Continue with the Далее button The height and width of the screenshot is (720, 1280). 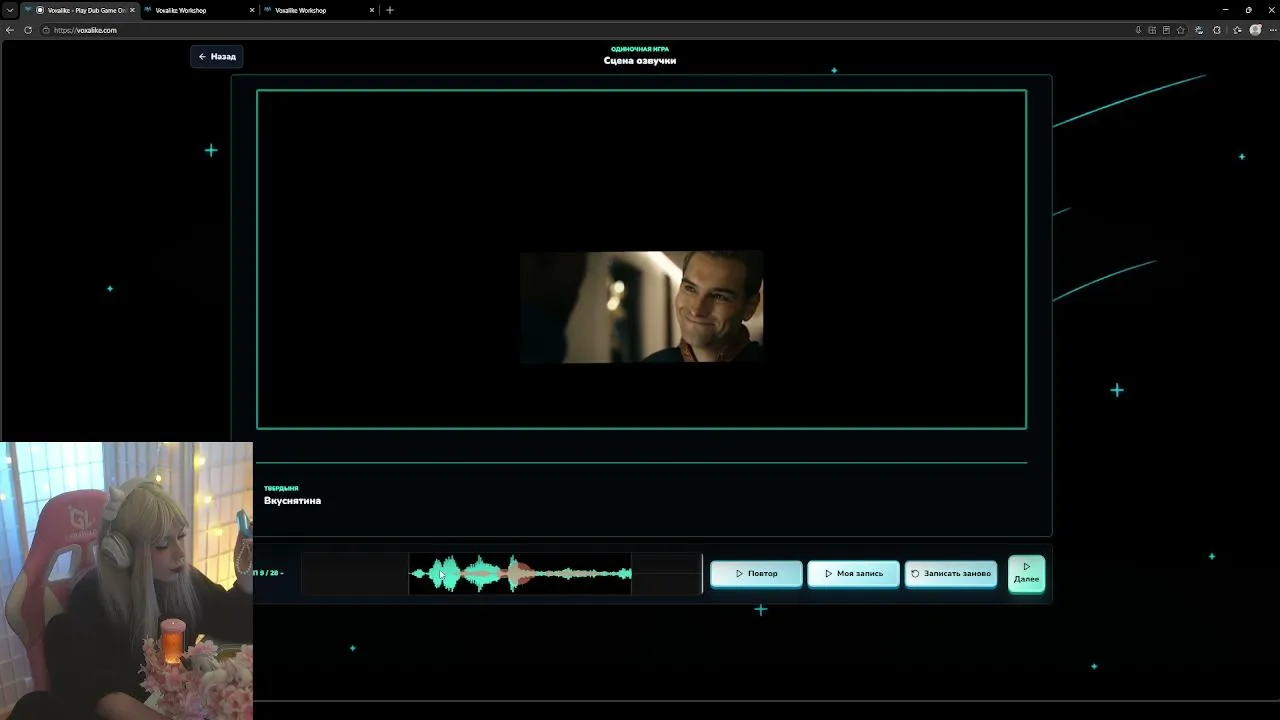[x=1026, y=573]
